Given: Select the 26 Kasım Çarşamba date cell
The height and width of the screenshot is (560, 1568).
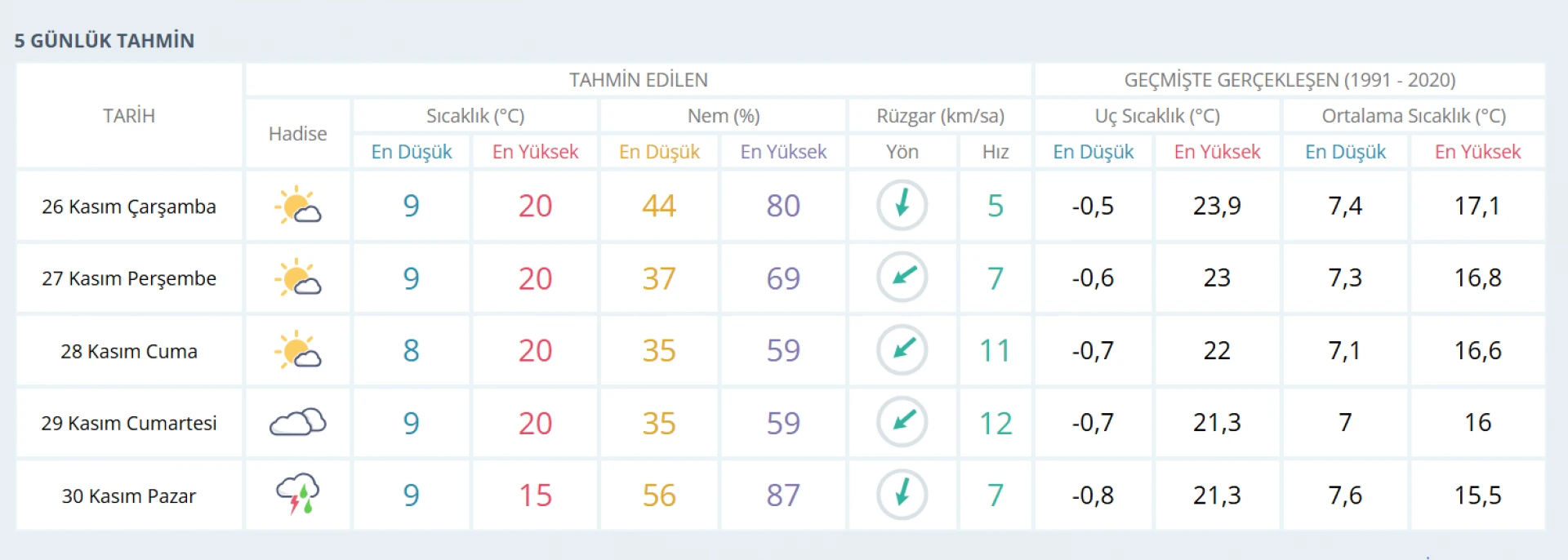Looking at the screenshot, I should 129,207.
